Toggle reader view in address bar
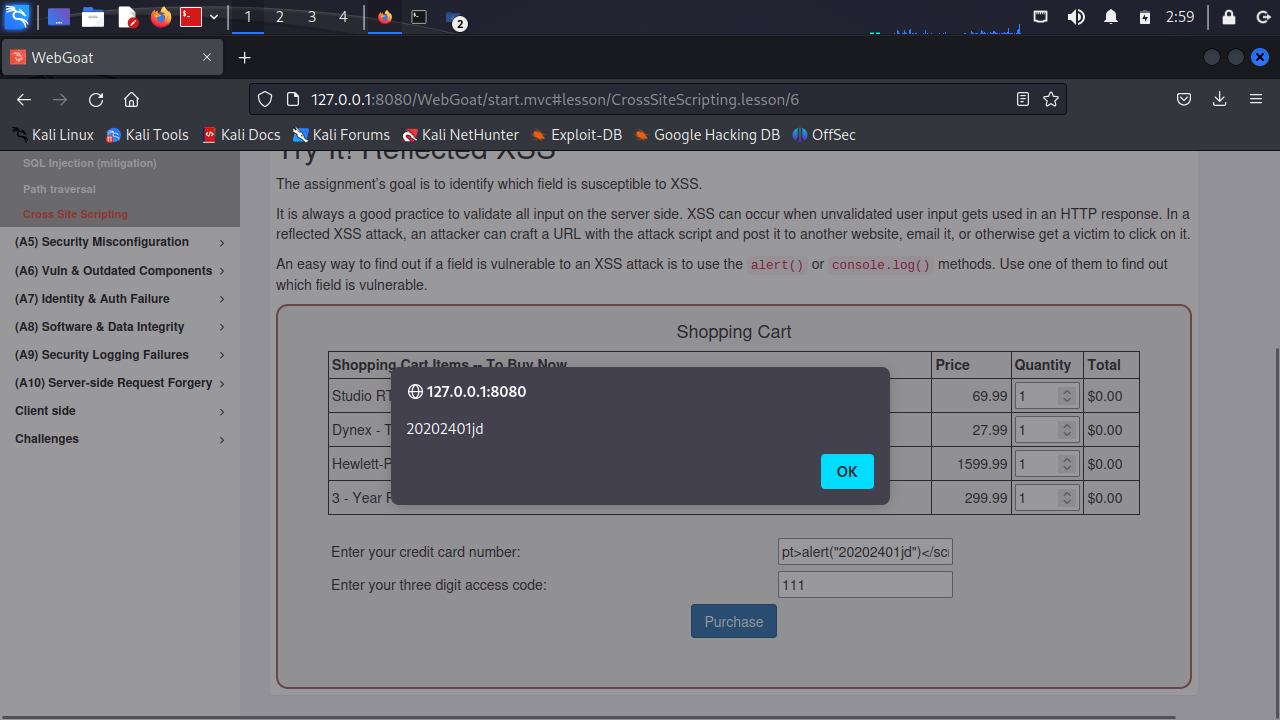1280x720 pixels. pos(1023,99)
